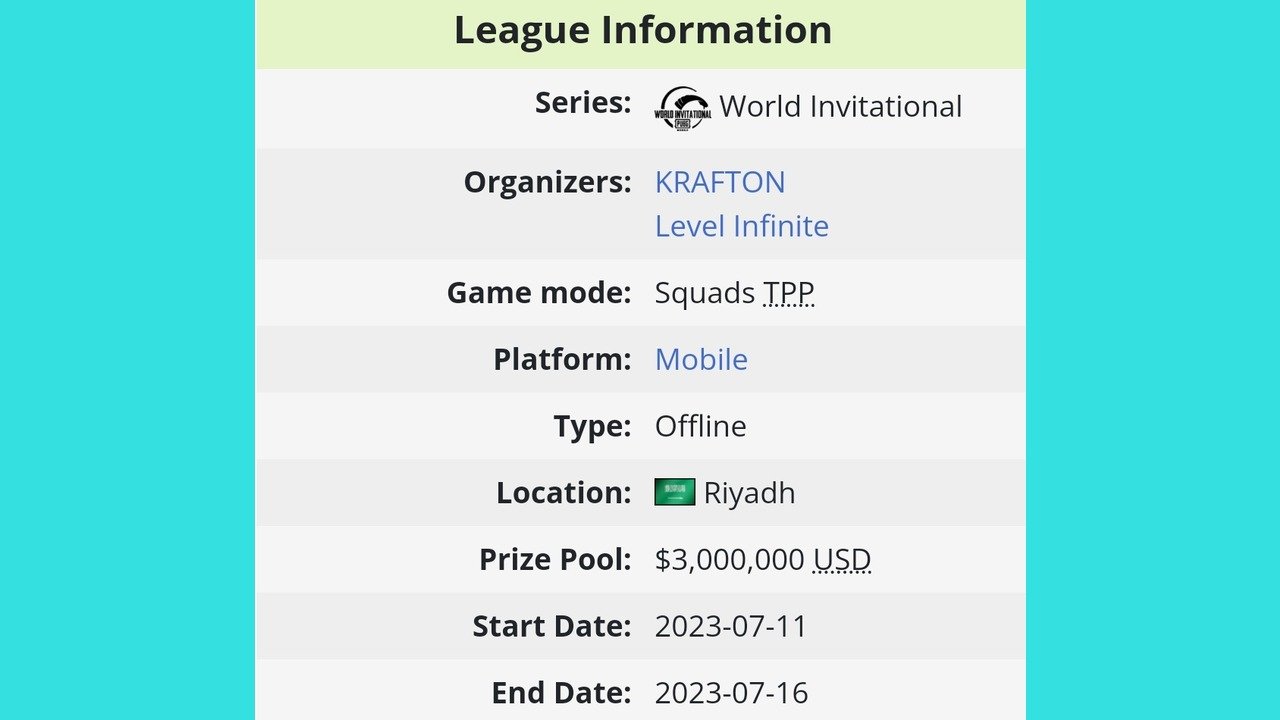Click the World Invitational series name
The width and height of the screenshot is (1280, 720).
point(841,106)
